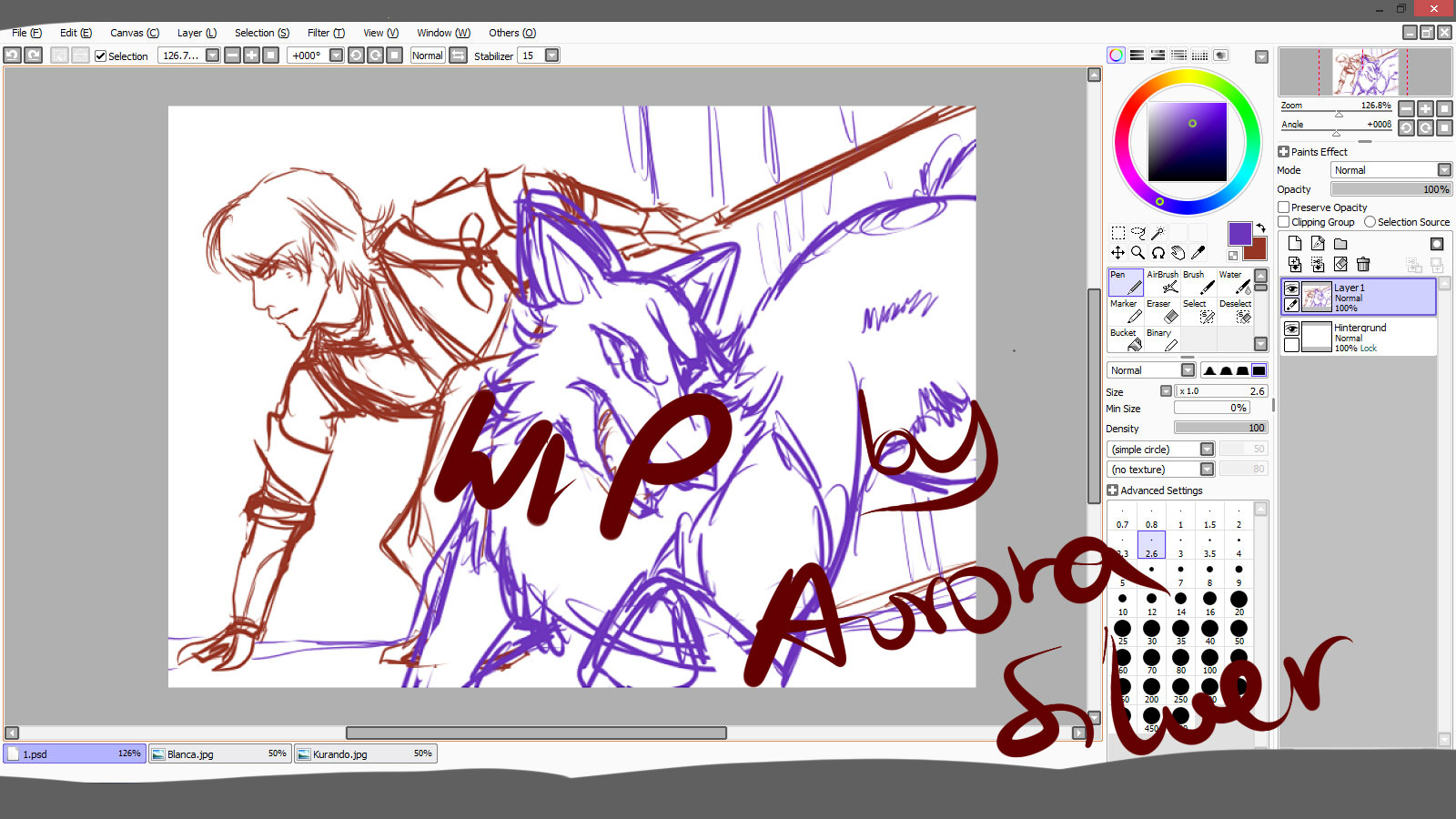Screen dimensions: 1456x819
Task: Toggle the swatches panel
Action: (x=1199, y=56)
